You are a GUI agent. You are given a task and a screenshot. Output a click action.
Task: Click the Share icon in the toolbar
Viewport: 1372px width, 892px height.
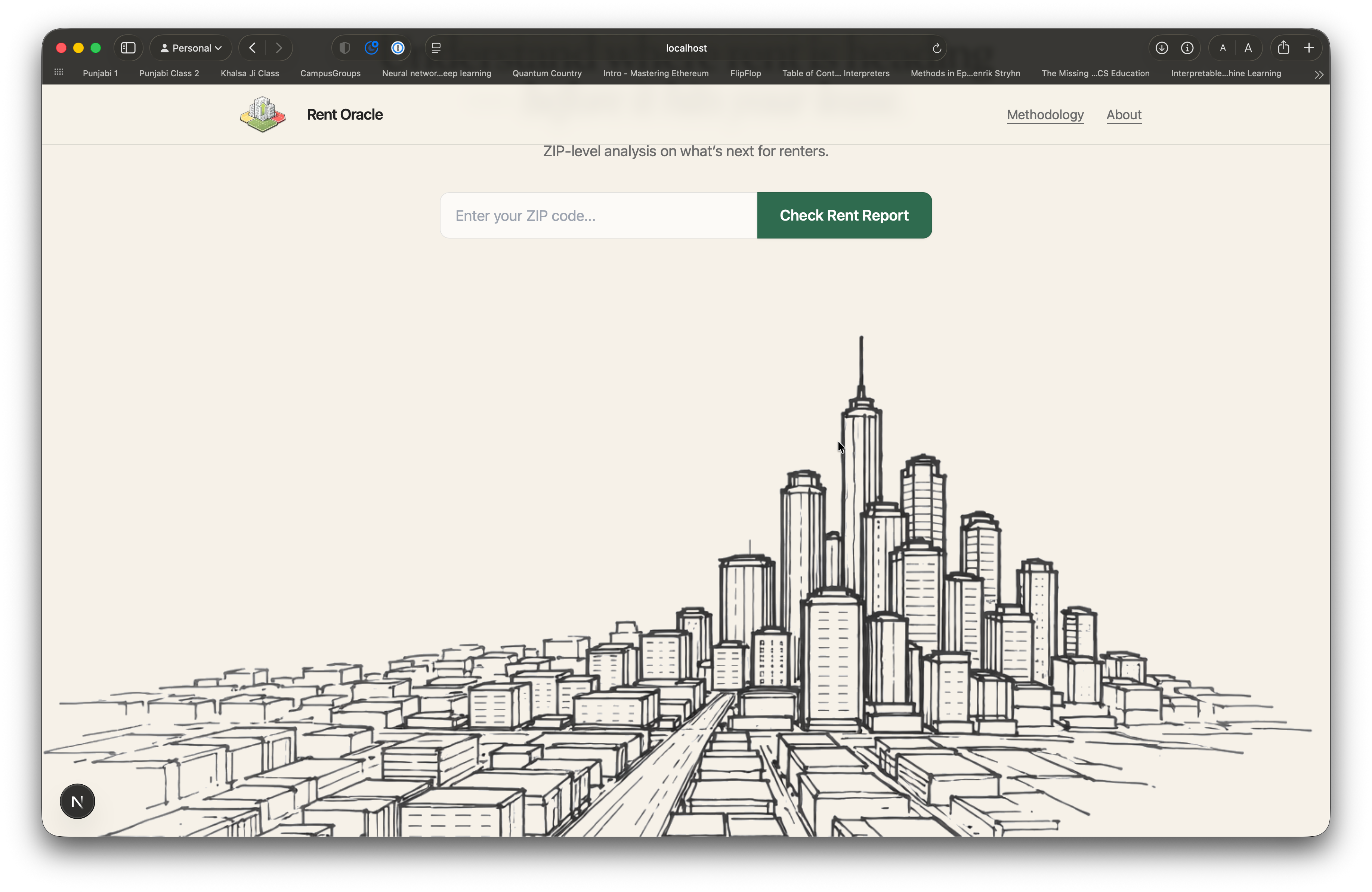click(1283, 48)
